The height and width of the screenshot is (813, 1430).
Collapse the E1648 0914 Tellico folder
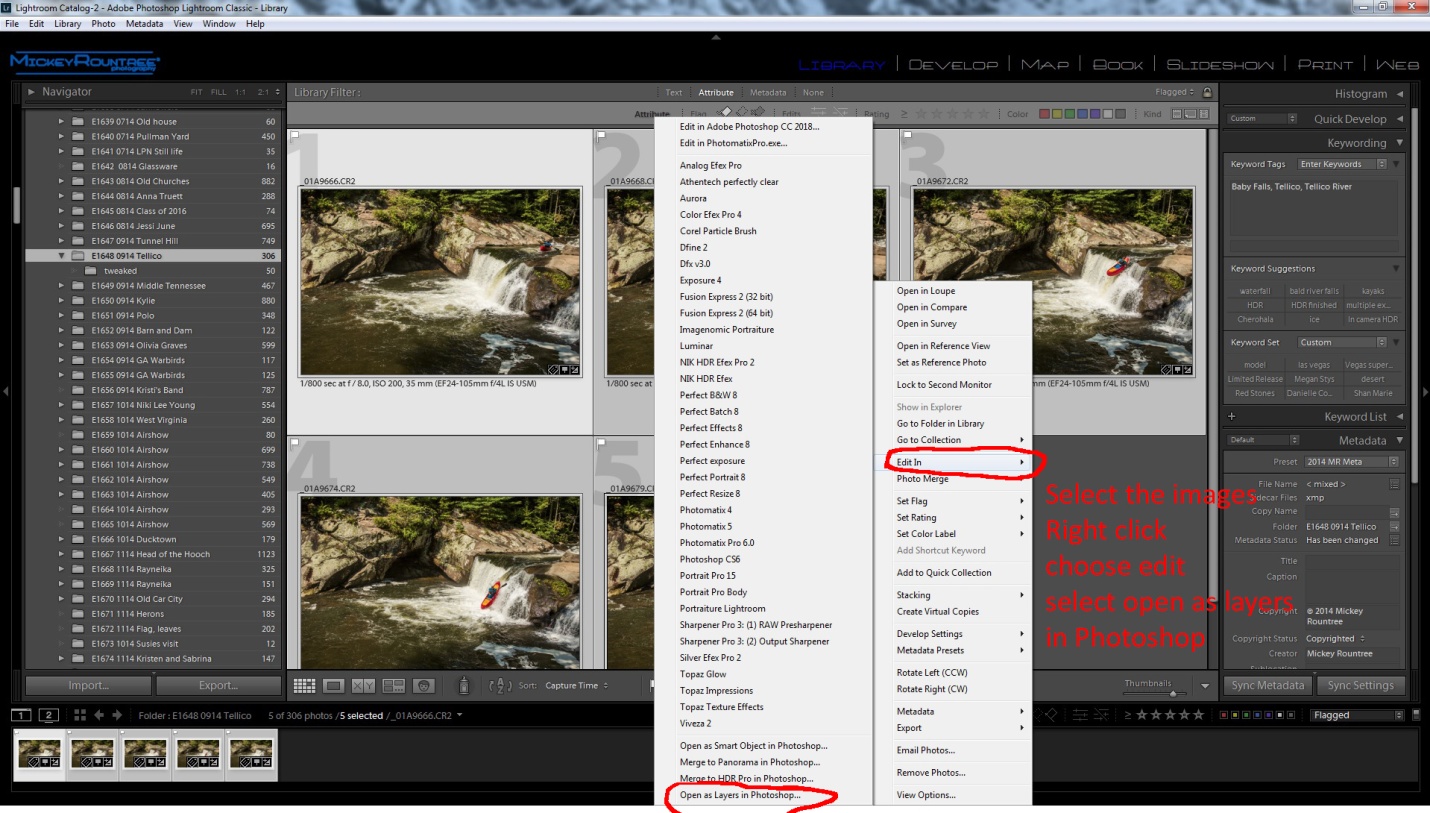coord(61,256)
